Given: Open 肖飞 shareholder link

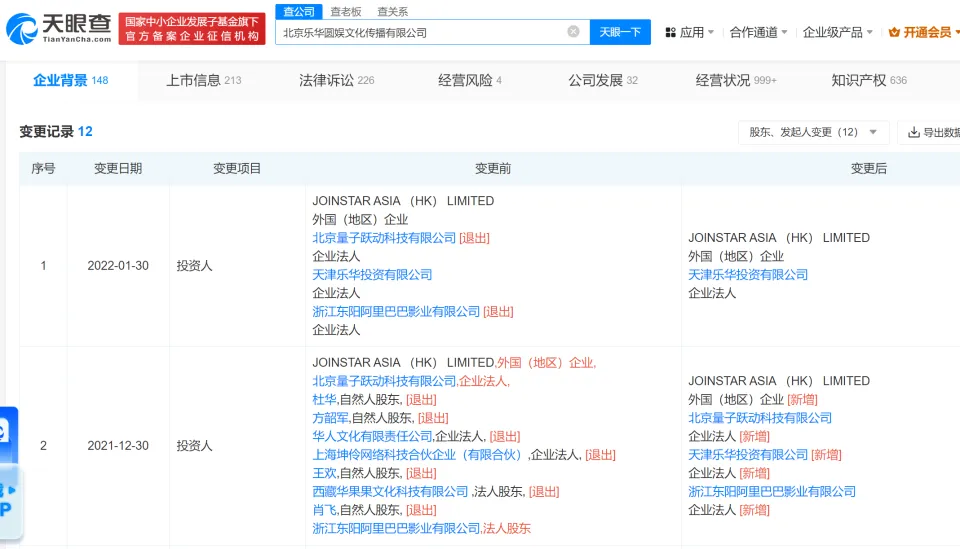Looking at the screenshot, I should [x=324, y=510].
